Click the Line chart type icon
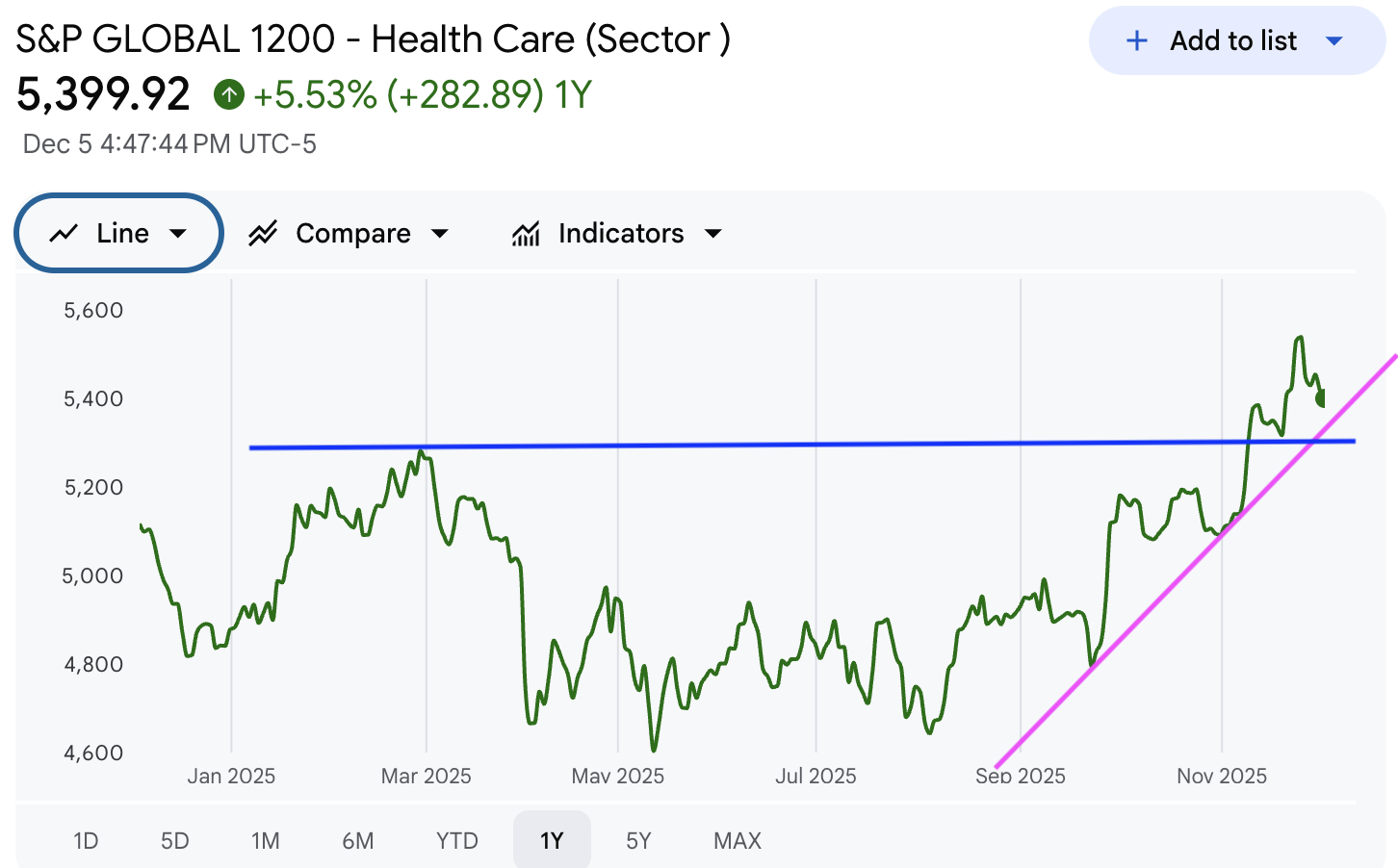1398x868 pixels. tap(64, 233)
